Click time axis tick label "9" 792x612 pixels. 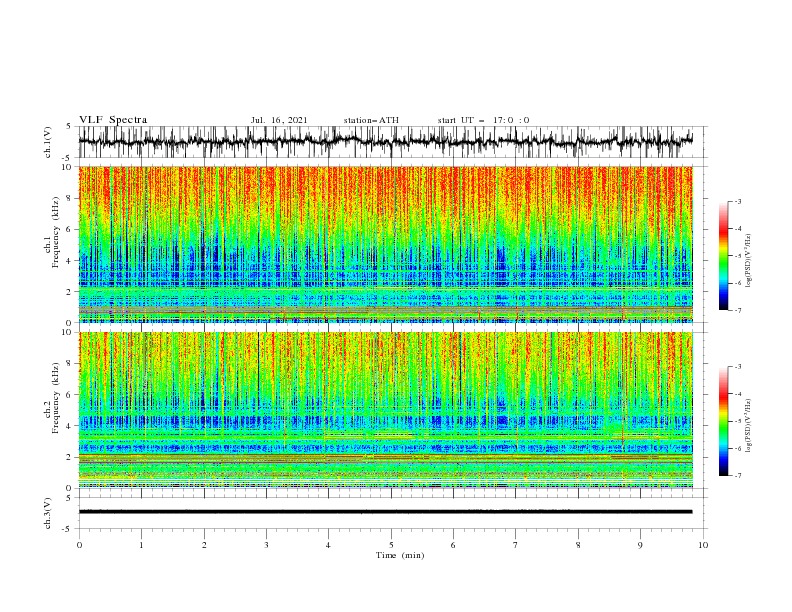[x=640, y=545]
